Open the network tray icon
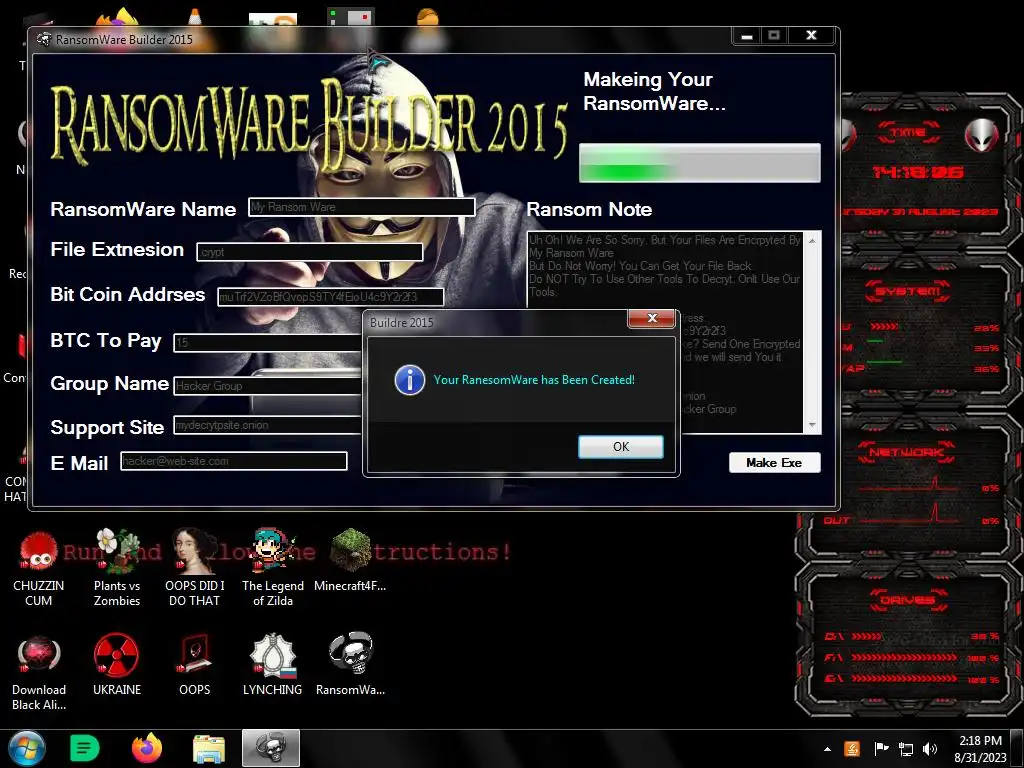The width and height of the screenshot is (1024, 768). point(906,749)
